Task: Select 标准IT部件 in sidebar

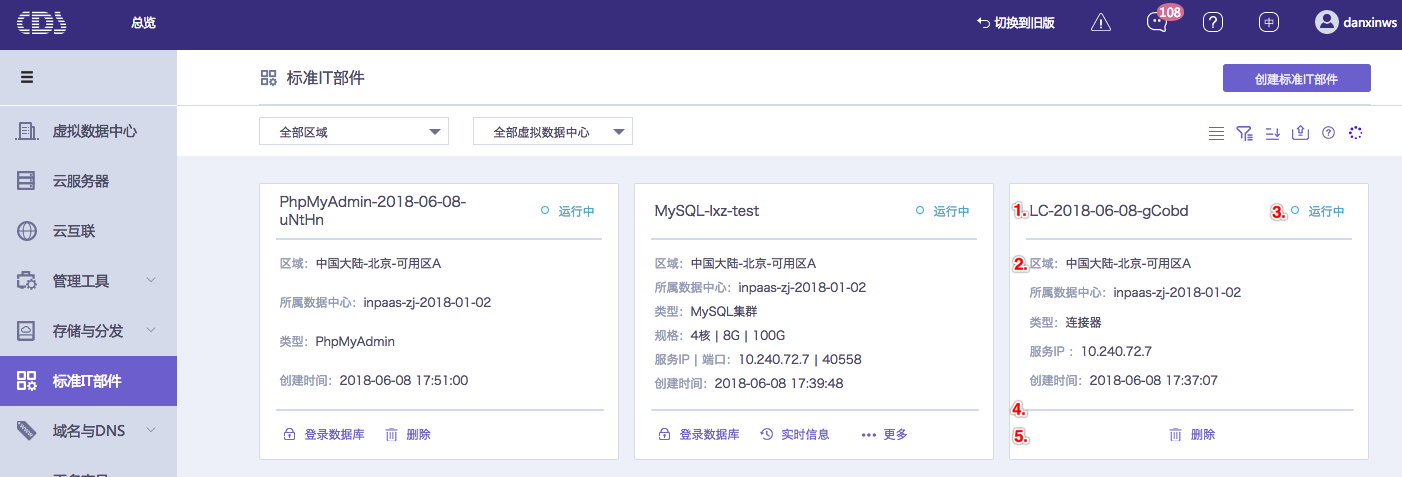Action: tap(88, 381)
